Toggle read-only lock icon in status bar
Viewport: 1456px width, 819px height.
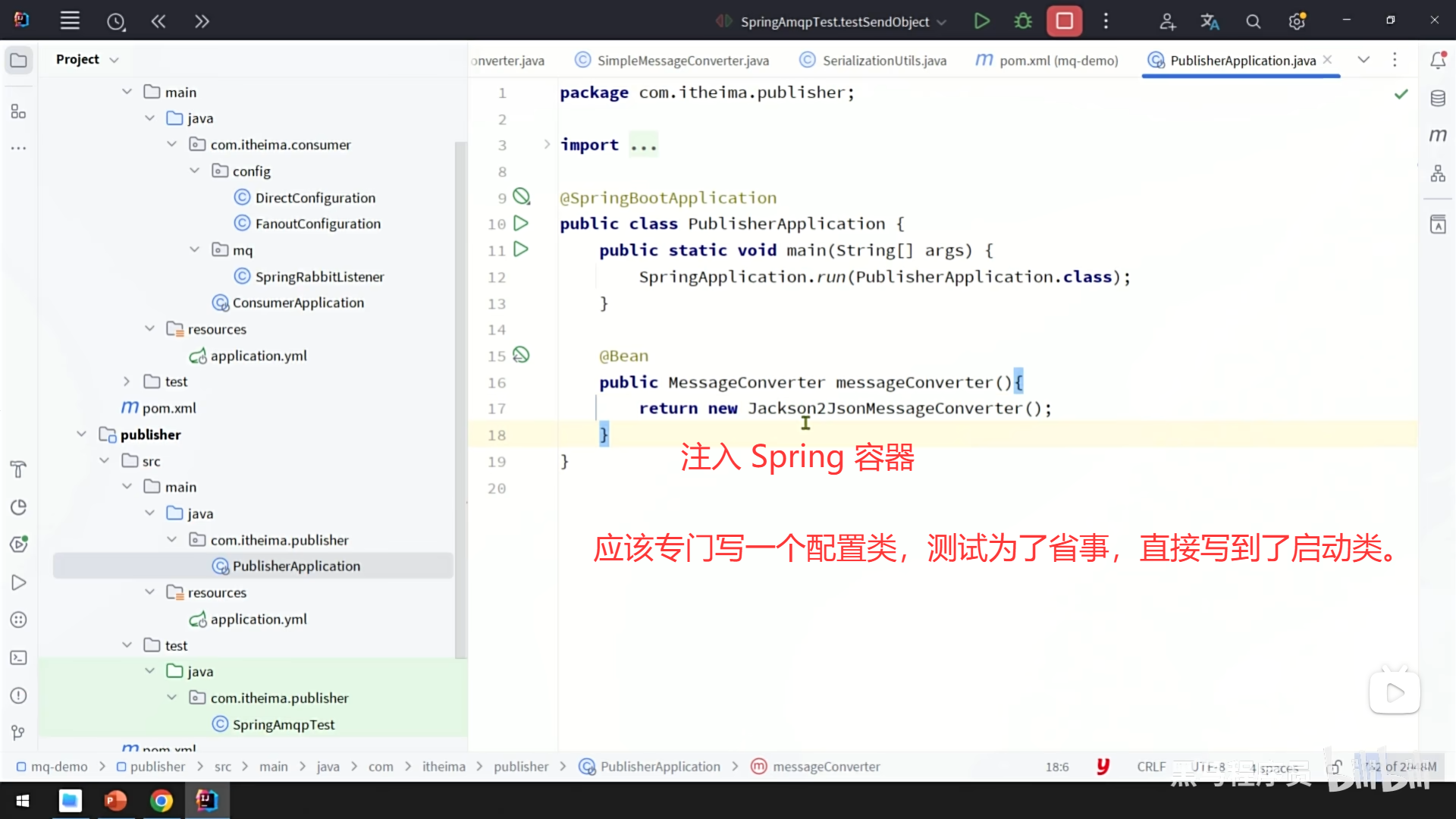click(1336, 767)
